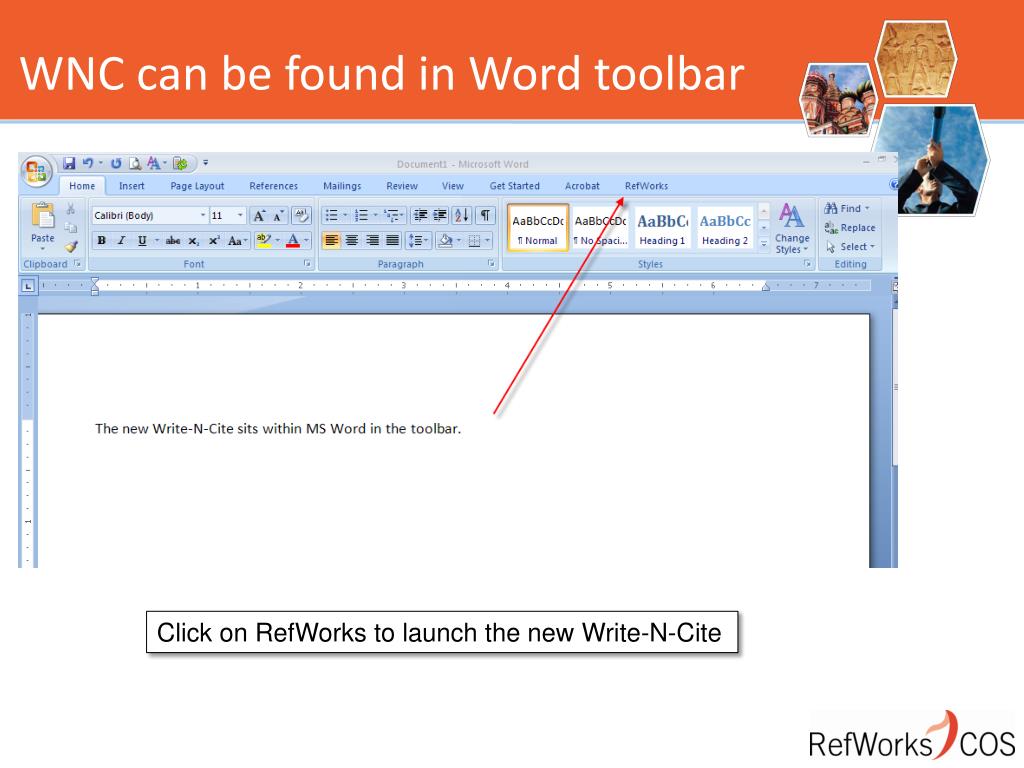Copy selection using Copy icon
The height and width of the screenshot is (768, 1024).
pos(71,227)
